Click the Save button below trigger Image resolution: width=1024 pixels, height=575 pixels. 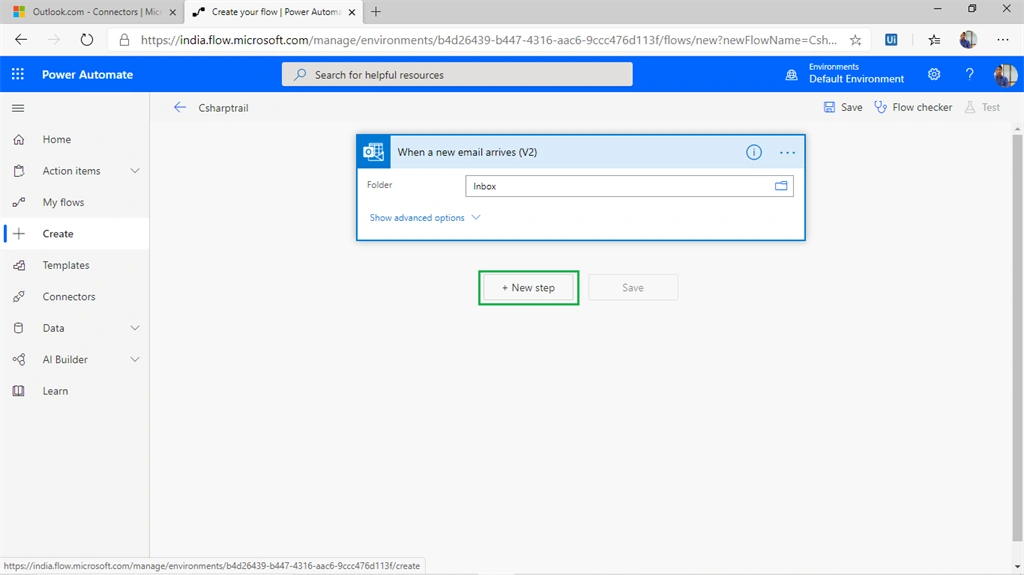coord(633,288)
